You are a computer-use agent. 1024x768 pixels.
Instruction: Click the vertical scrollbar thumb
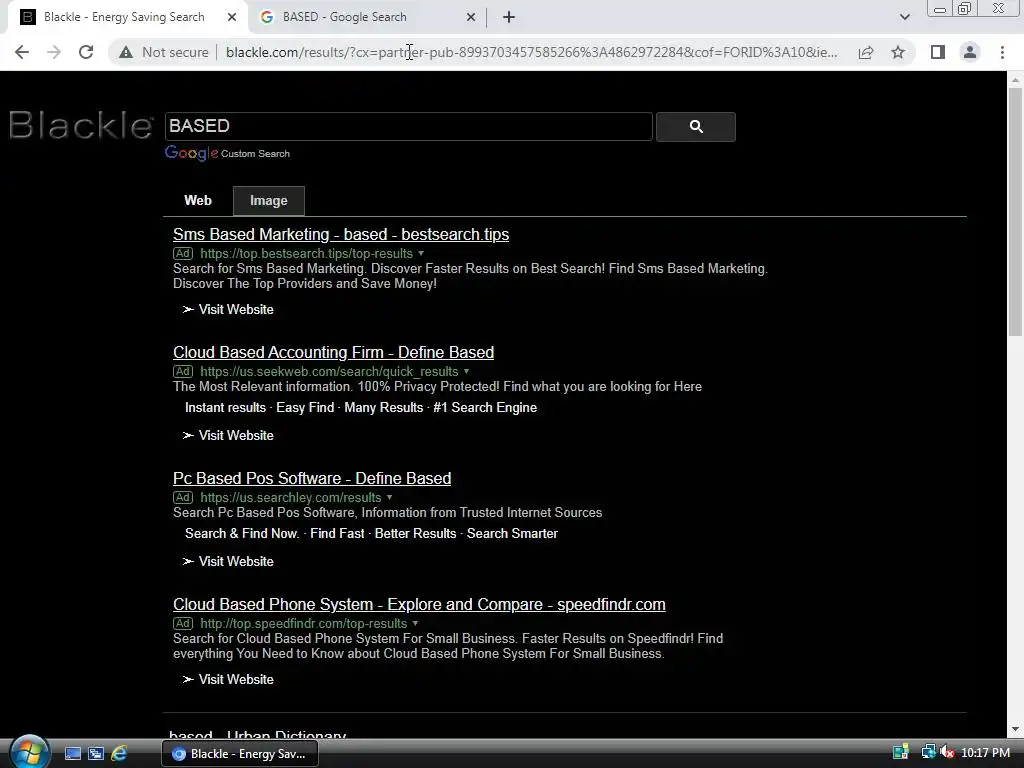1015,212
